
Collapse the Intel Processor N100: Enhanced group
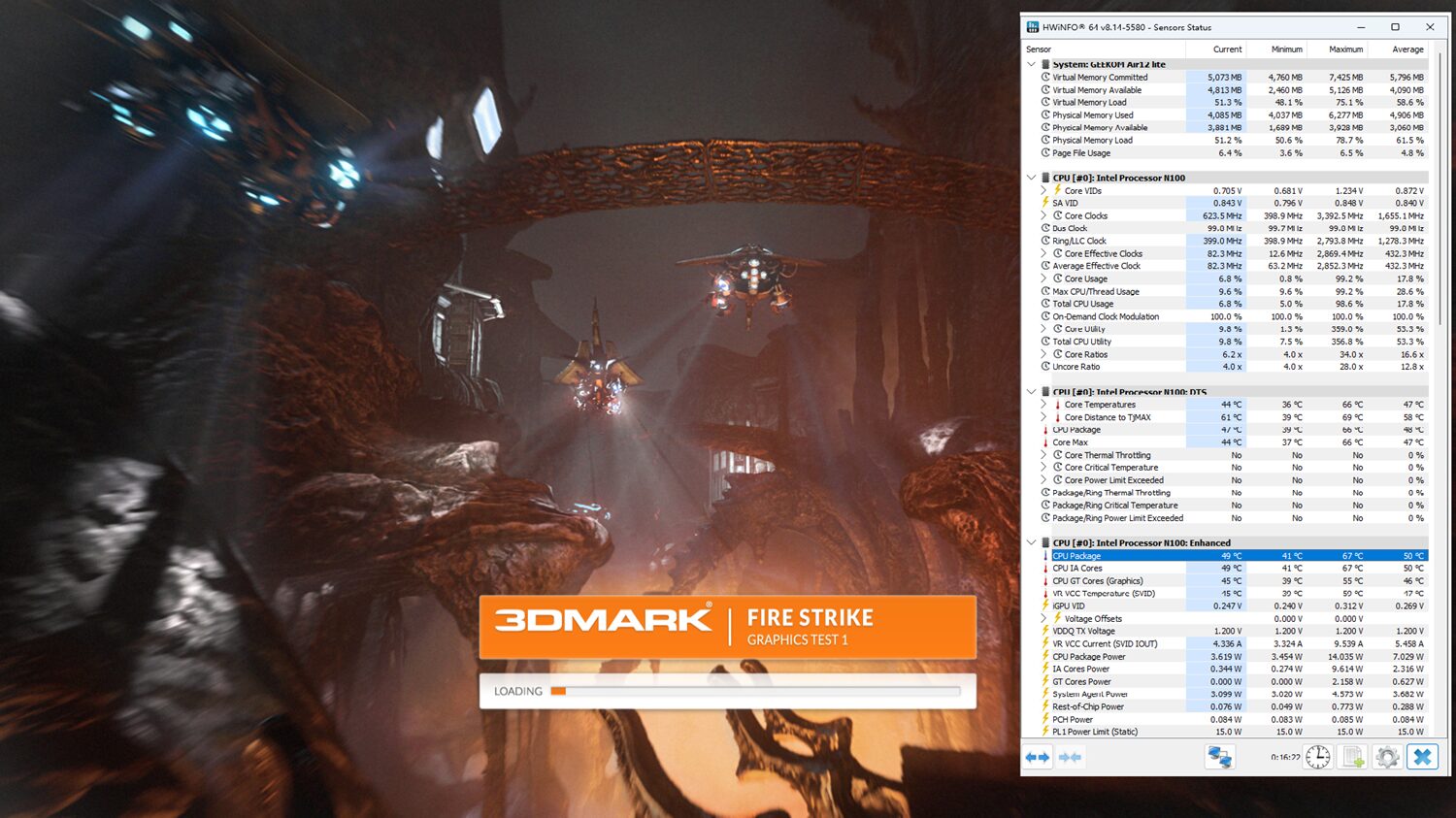pyautogui.click(x=1031, y=543)
